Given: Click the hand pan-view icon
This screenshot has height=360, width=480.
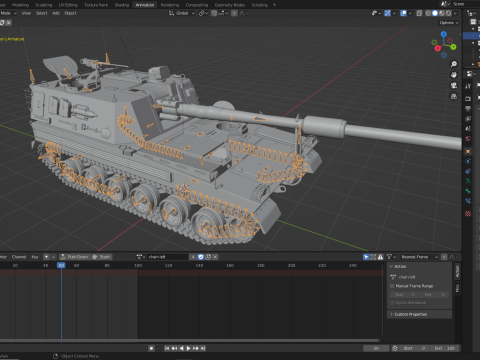Looking at the screenshot, I should (454, 75).
